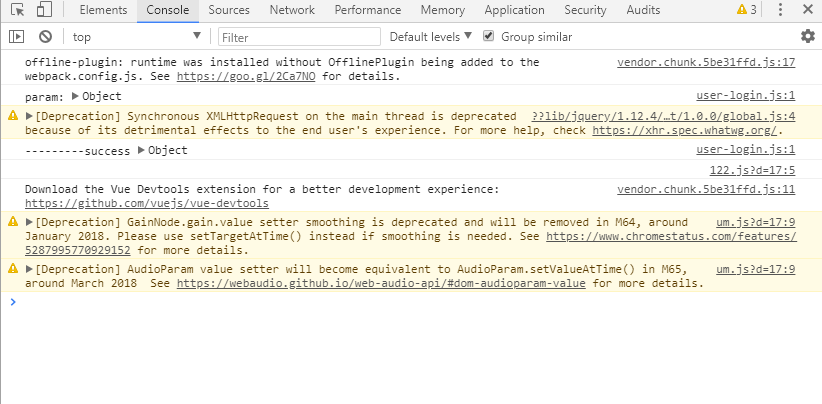Select the Console tab
This screenshot has width=822, height=404.
point(168,10)
